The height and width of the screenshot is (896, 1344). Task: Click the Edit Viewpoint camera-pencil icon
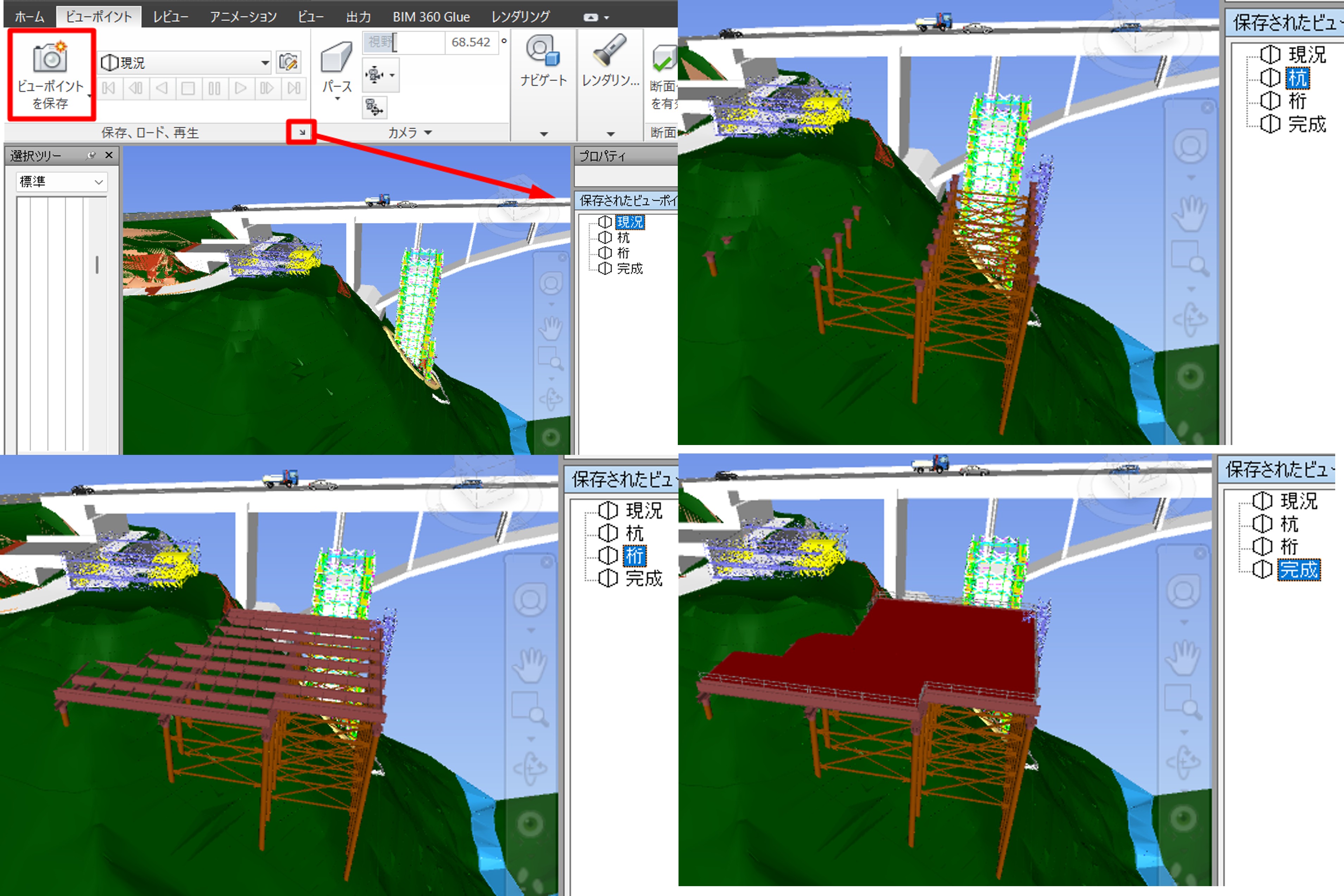(x=289, y=62)
